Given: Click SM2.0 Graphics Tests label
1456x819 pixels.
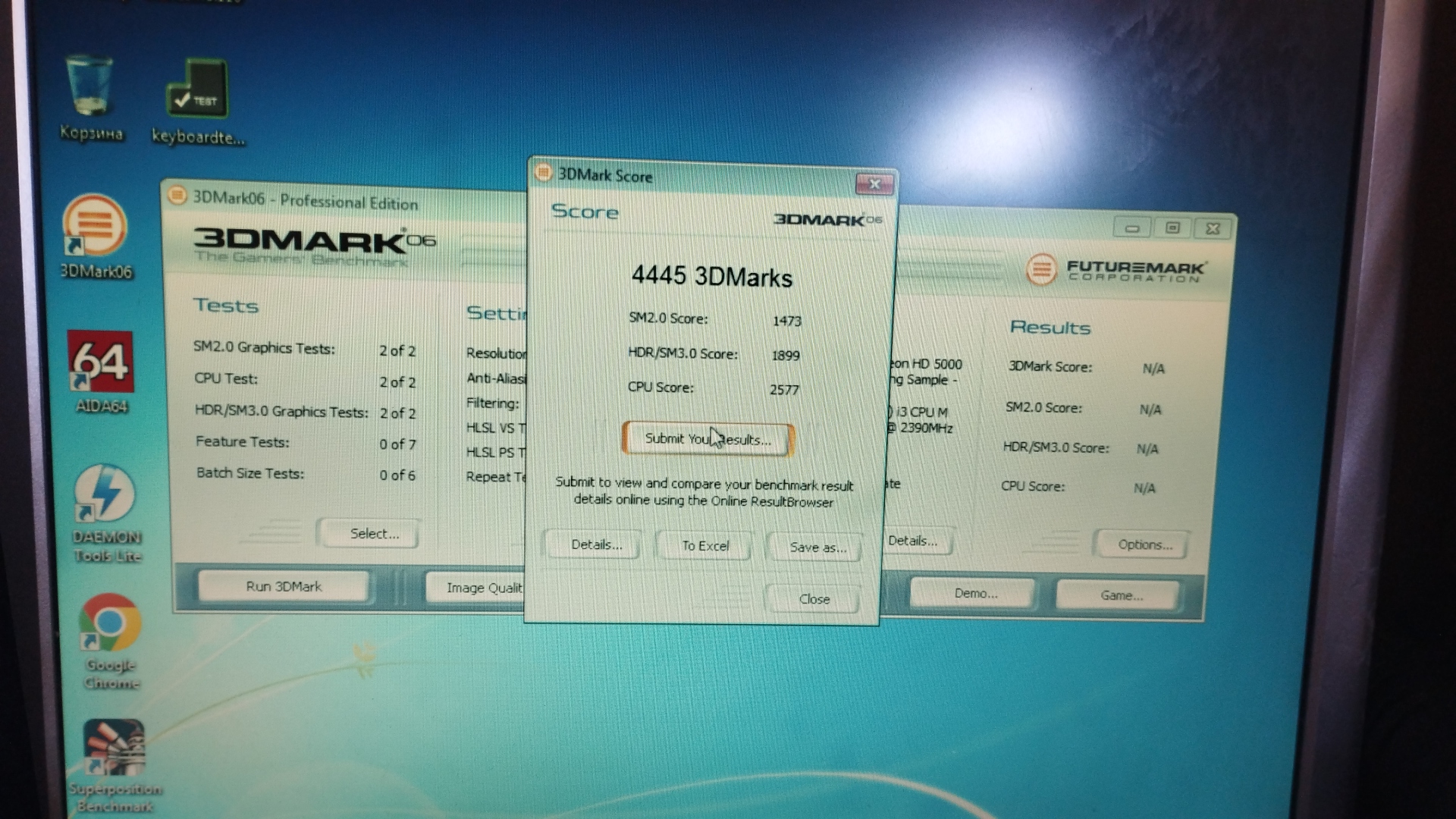Looking at the screenshot, I should coord(264,348).
